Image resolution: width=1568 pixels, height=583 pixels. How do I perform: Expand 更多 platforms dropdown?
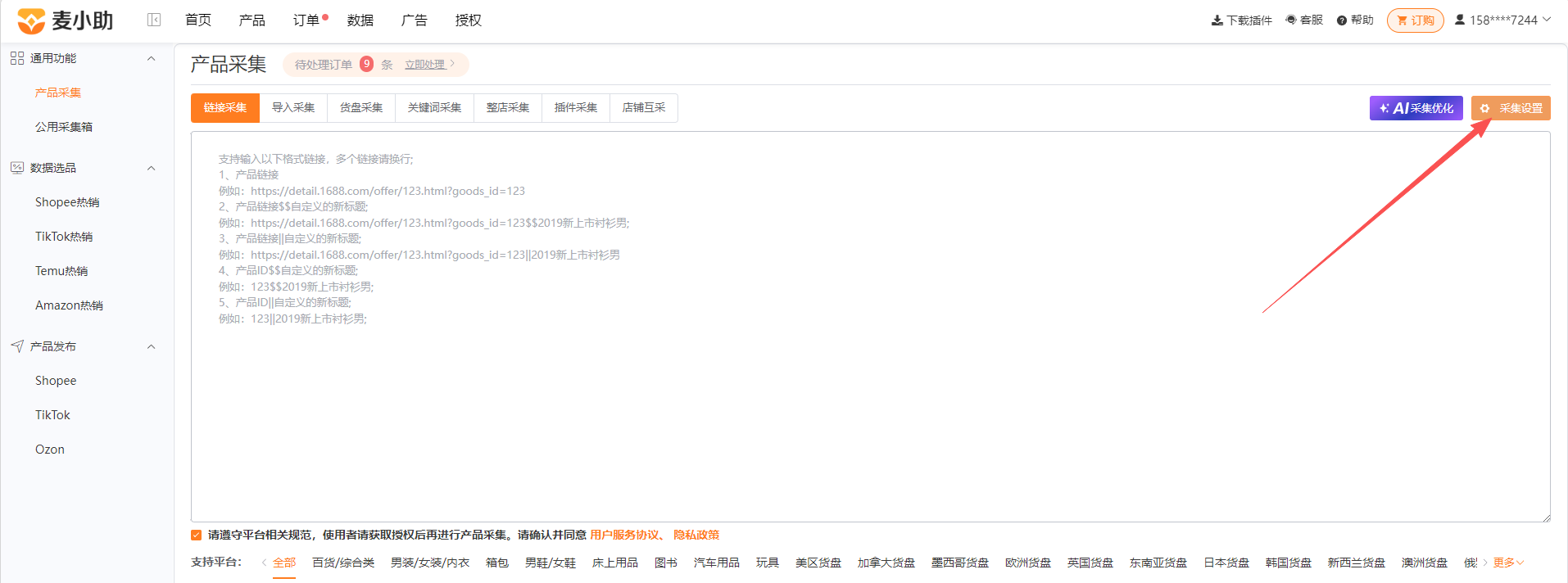[1508, 563]
